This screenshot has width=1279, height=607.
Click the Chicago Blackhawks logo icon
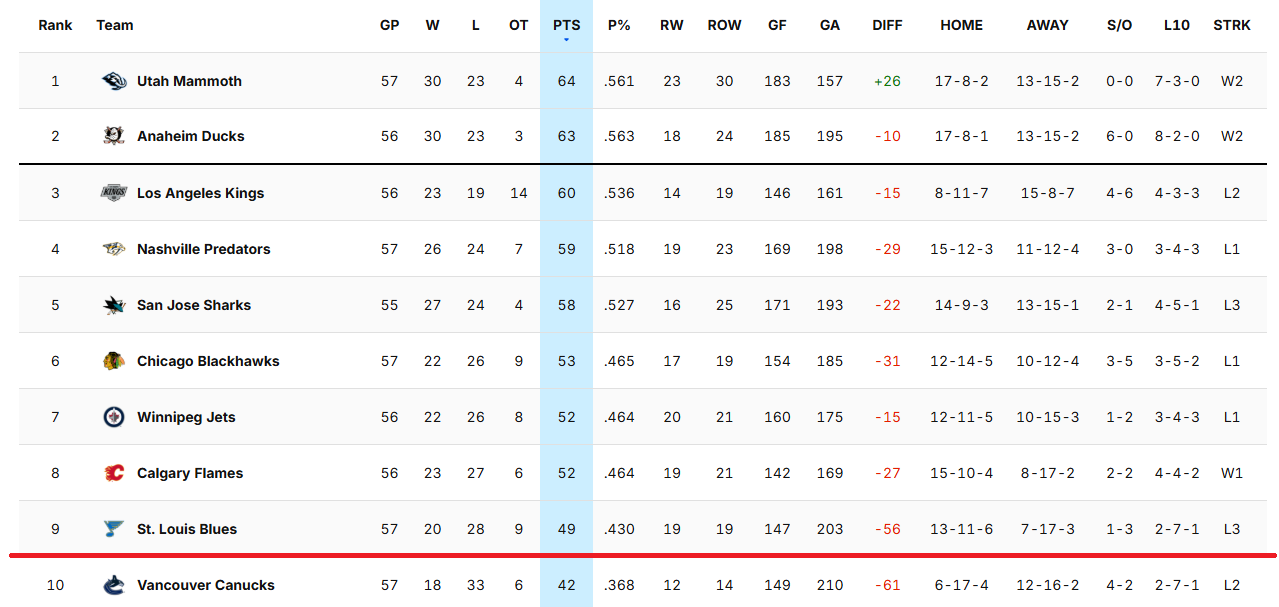click(x=114, y=361)
